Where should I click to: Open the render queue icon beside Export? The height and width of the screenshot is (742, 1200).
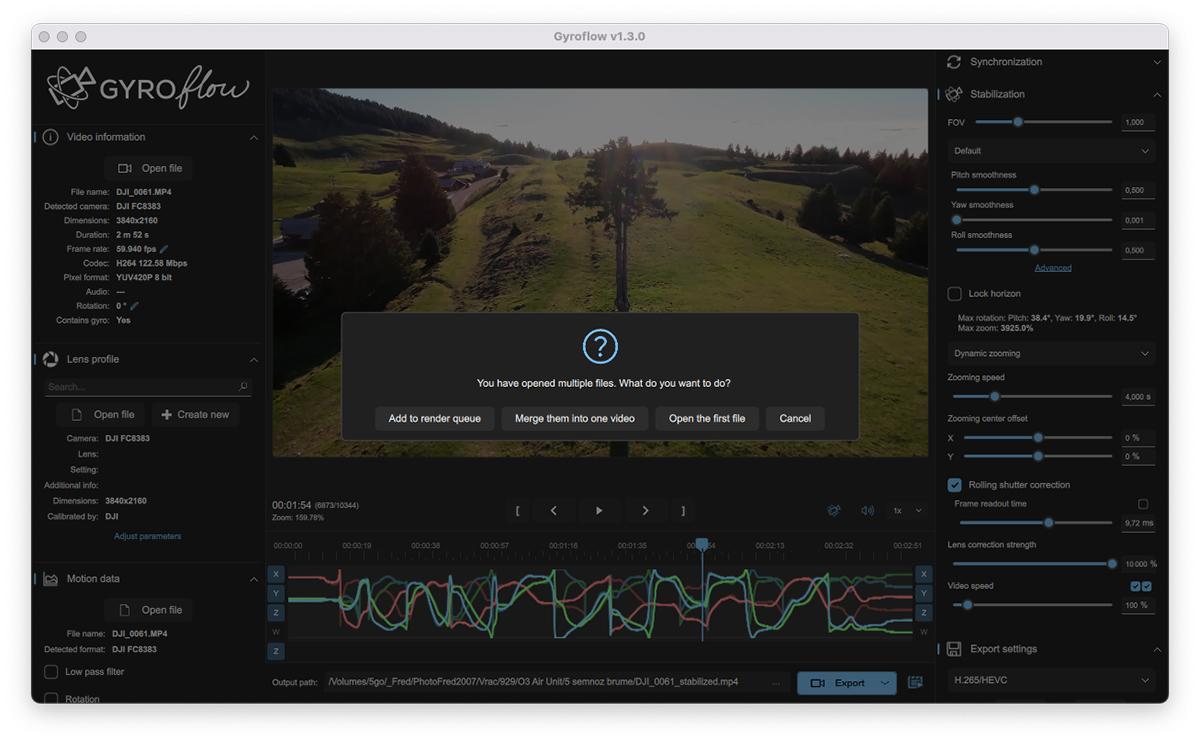(x=915, y=683)
